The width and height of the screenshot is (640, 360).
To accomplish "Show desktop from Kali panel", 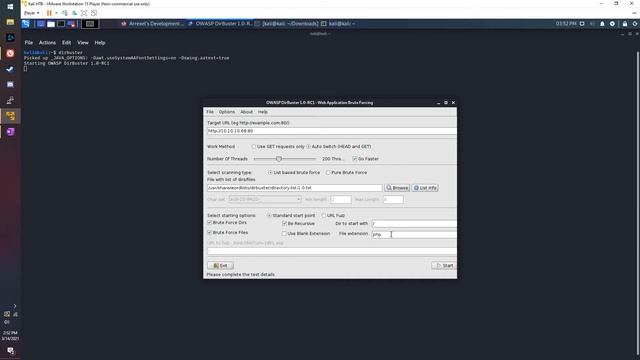I will [x=41, y=24].
